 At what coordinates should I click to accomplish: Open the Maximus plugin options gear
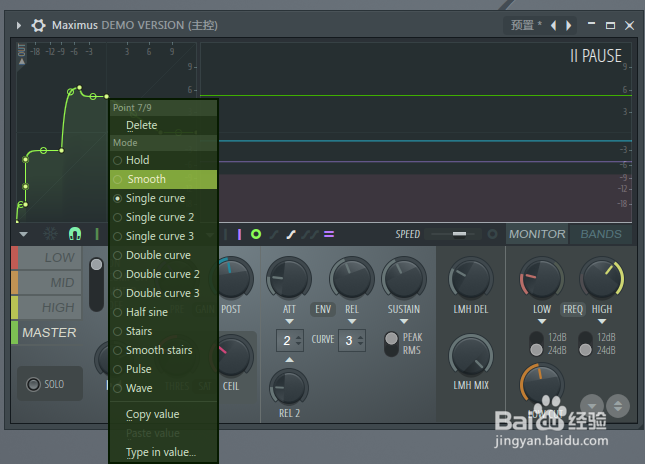pos(38,26)
